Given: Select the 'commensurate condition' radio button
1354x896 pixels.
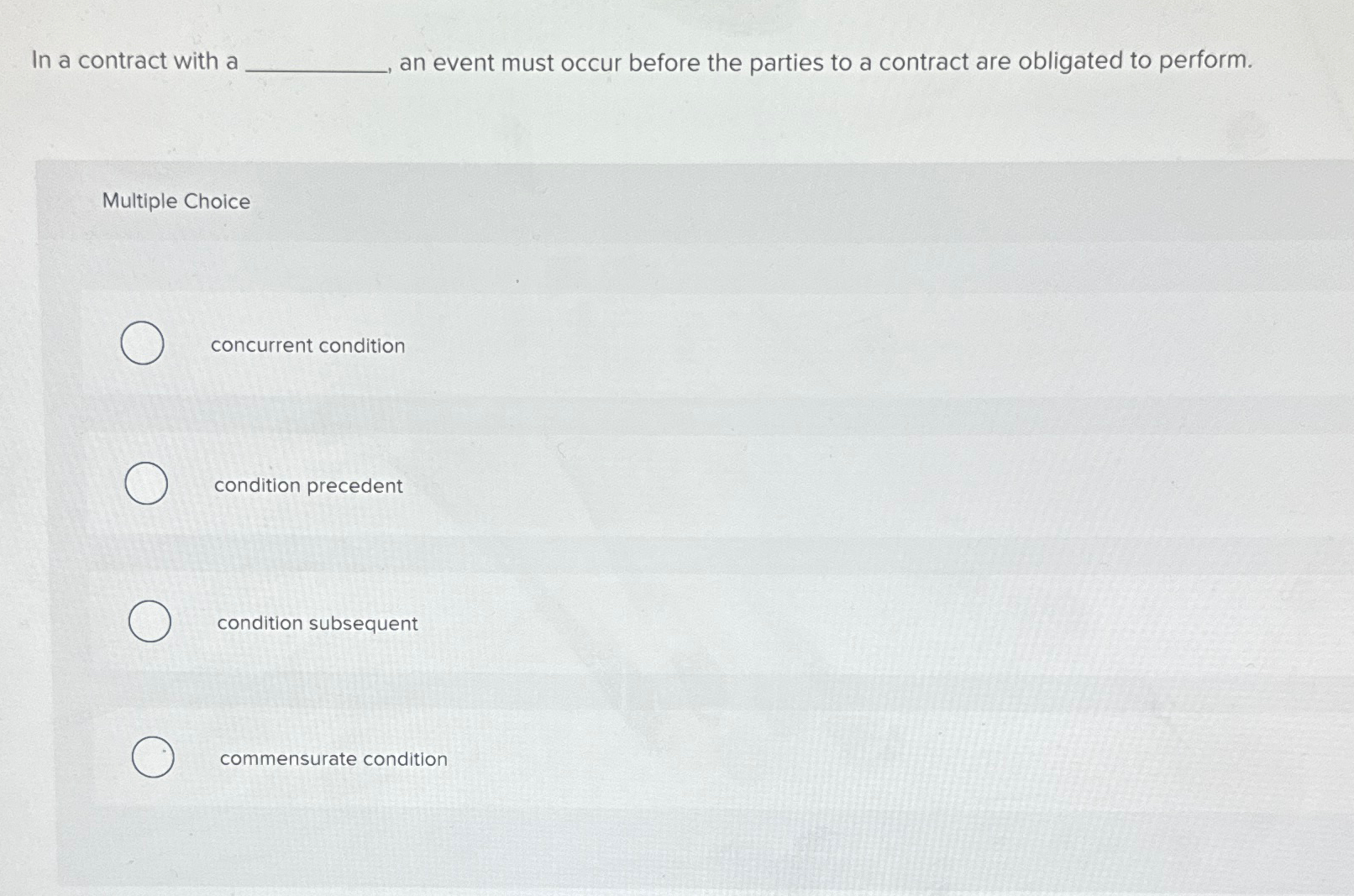Looking at the screenshot, I should 154,757.
